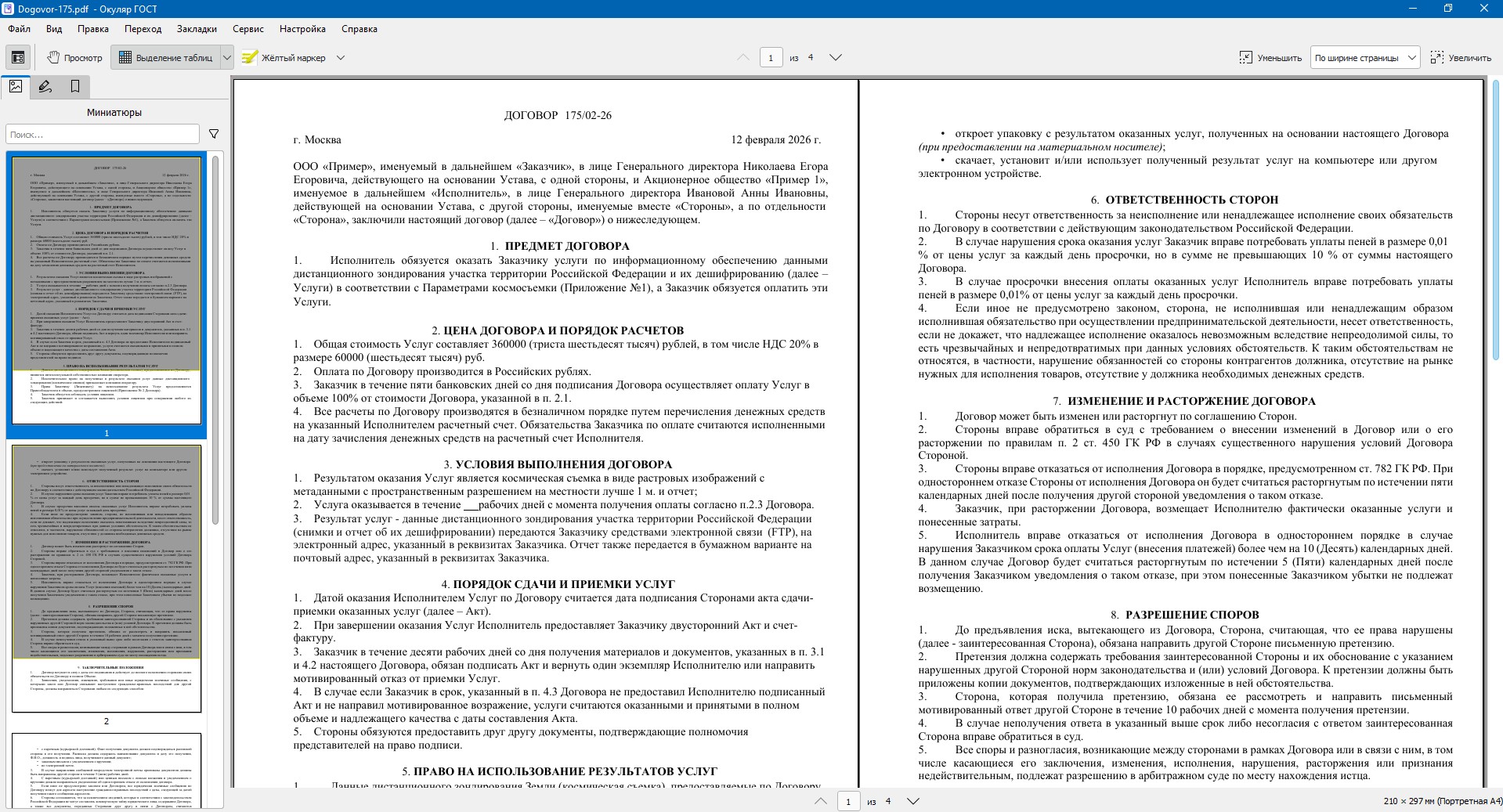Click Увеличить zoom in button
This screenshot has height=812, width=1503.
(1461, 57)
